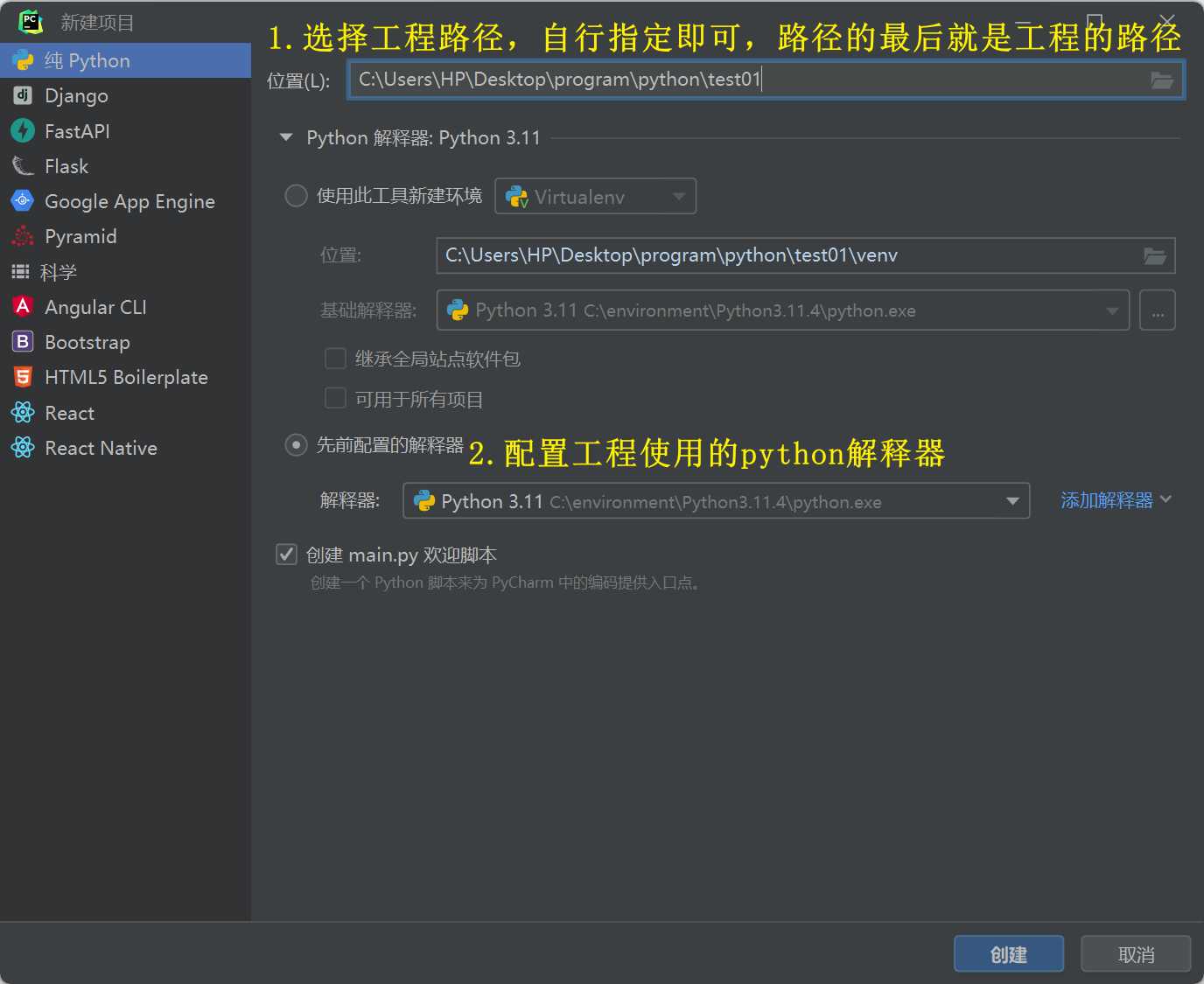The image size is (1204, 984).
Task: Click the React atom icon
Action: [23, 413]
